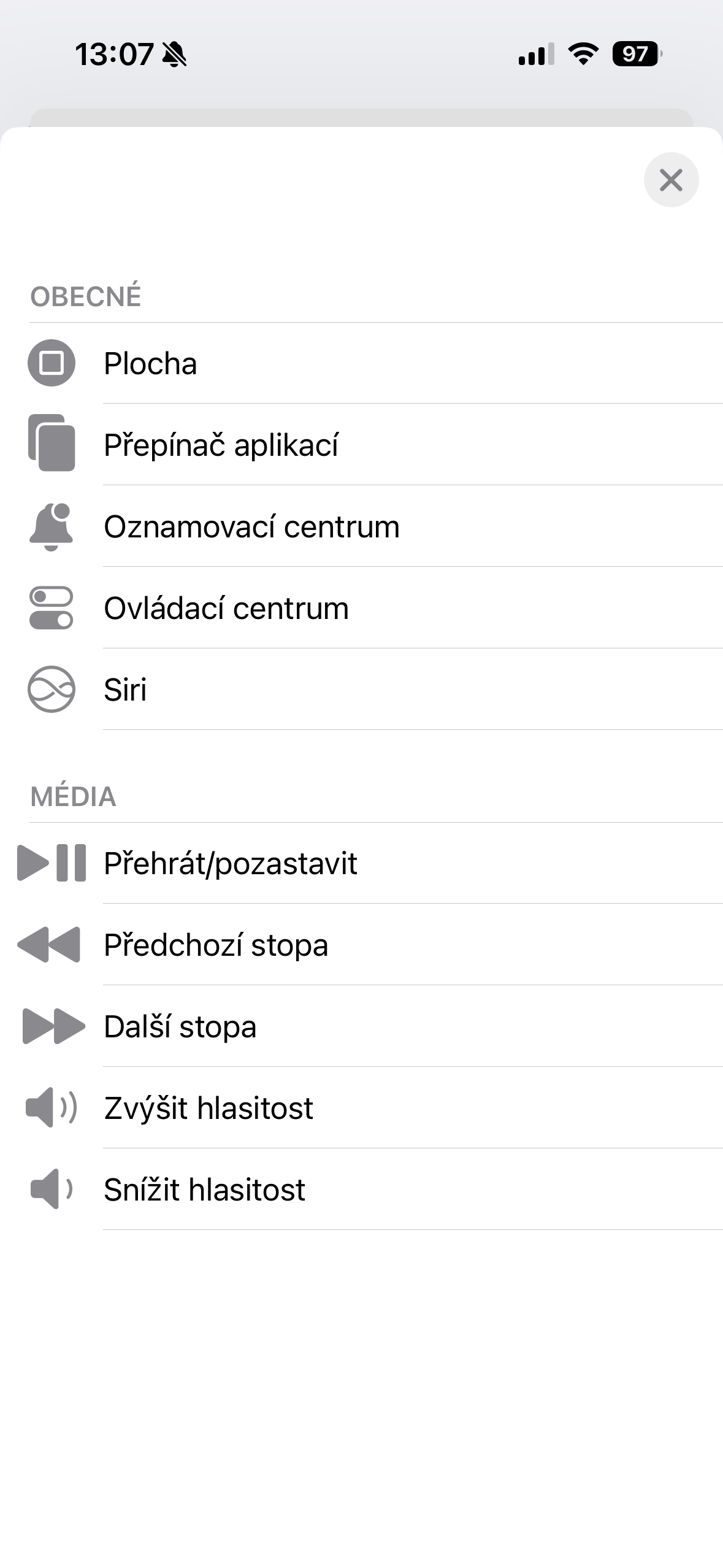
Task: Tap the Přepínač aplikací stacked cards icon
Action: click(x=52, y=444)
